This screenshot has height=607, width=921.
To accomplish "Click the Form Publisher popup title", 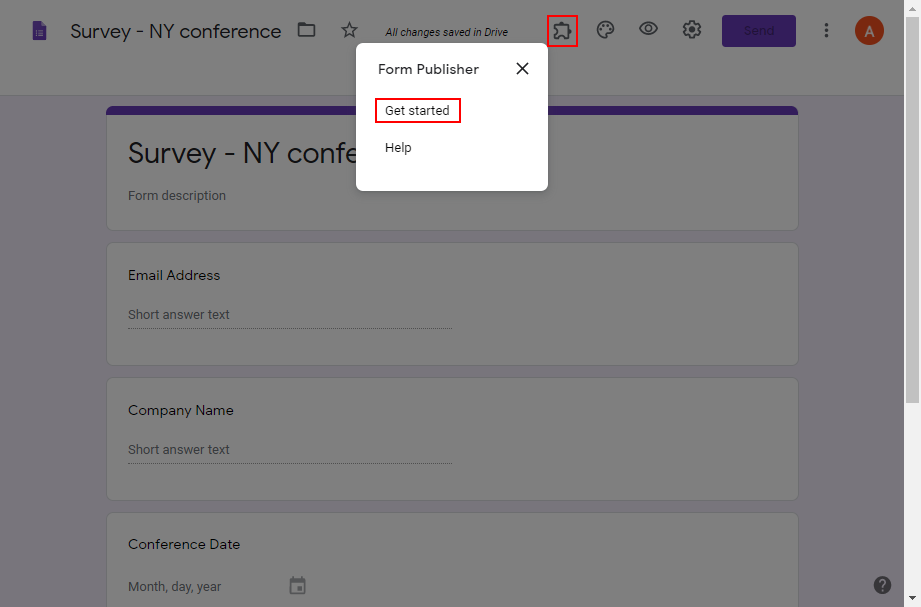I will 428,69.
